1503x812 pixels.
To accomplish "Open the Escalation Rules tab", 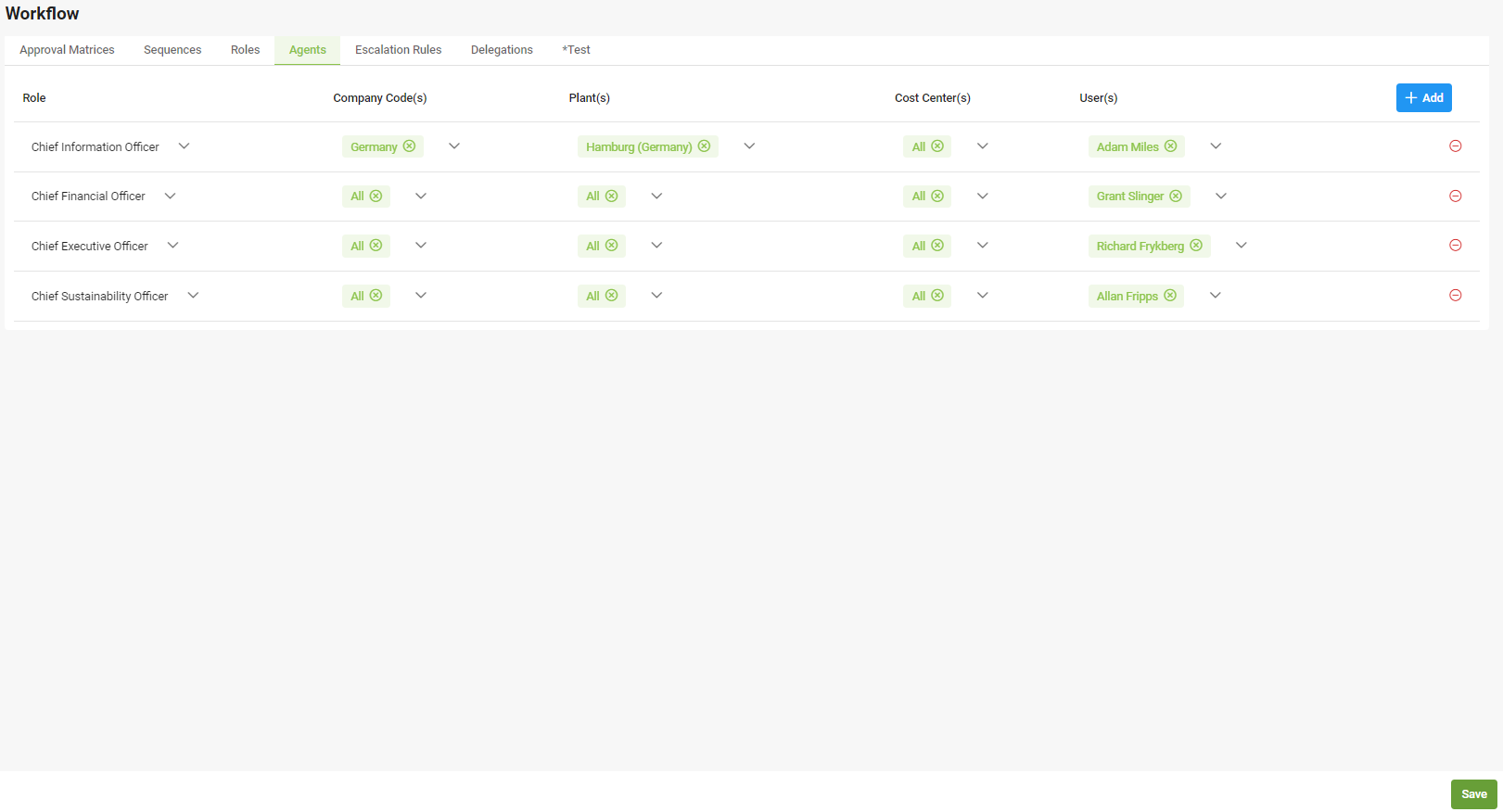I will point(398,50).
